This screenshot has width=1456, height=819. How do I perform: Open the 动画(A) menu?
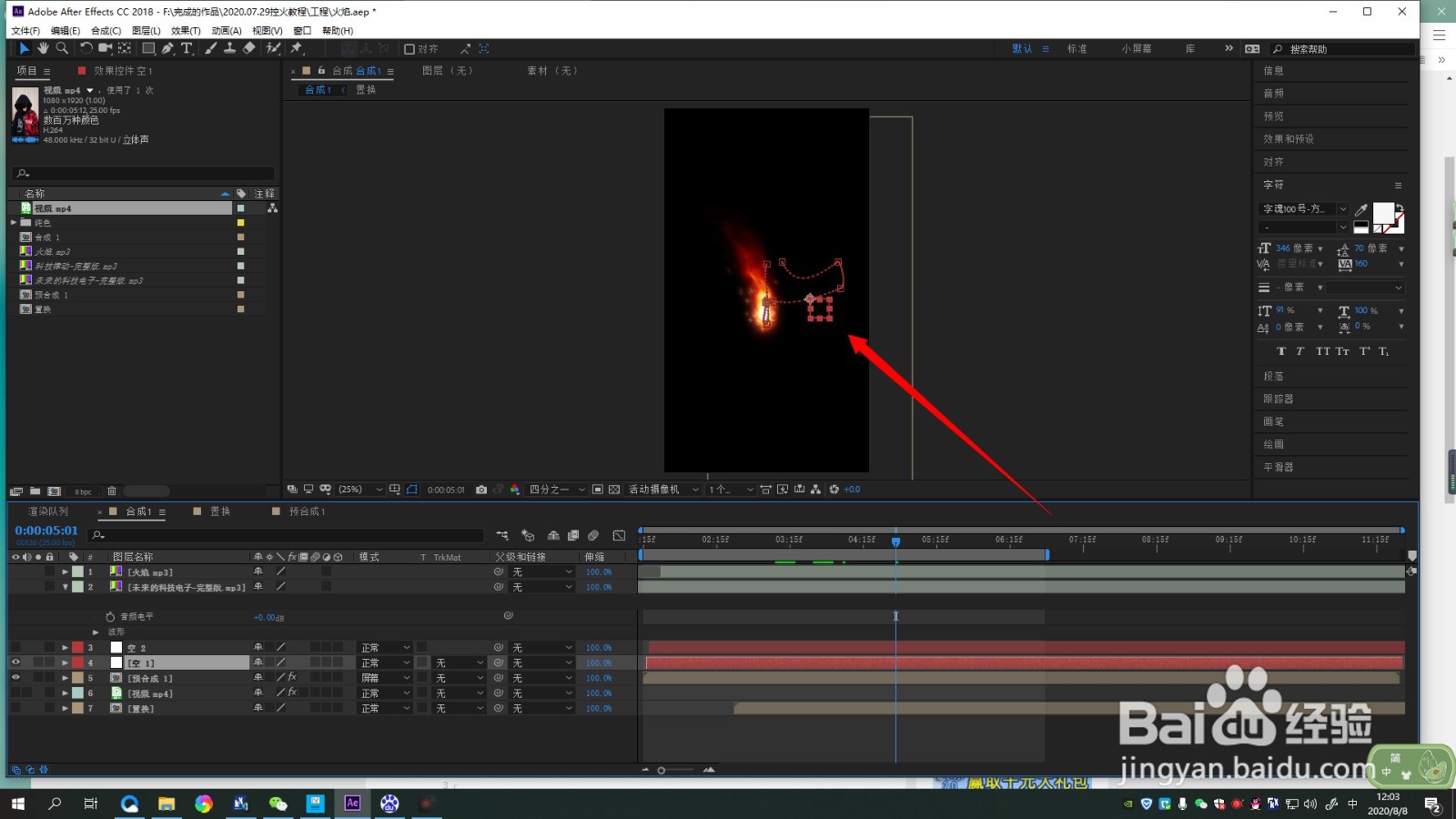227,31
